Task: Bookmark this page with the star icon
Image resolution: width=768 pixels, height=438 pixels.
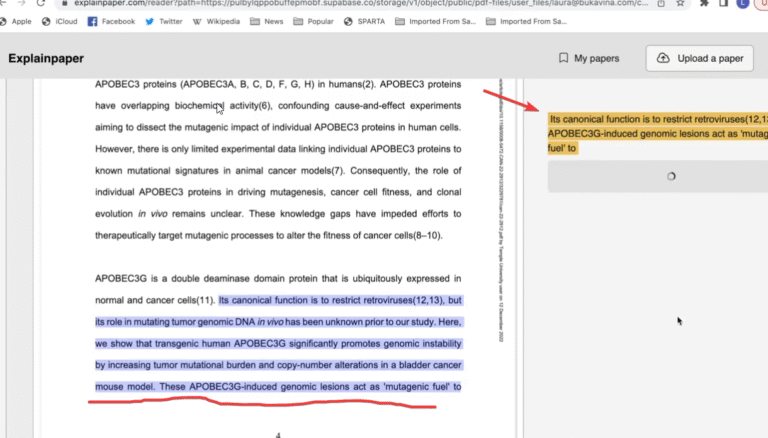Action: 680,3
